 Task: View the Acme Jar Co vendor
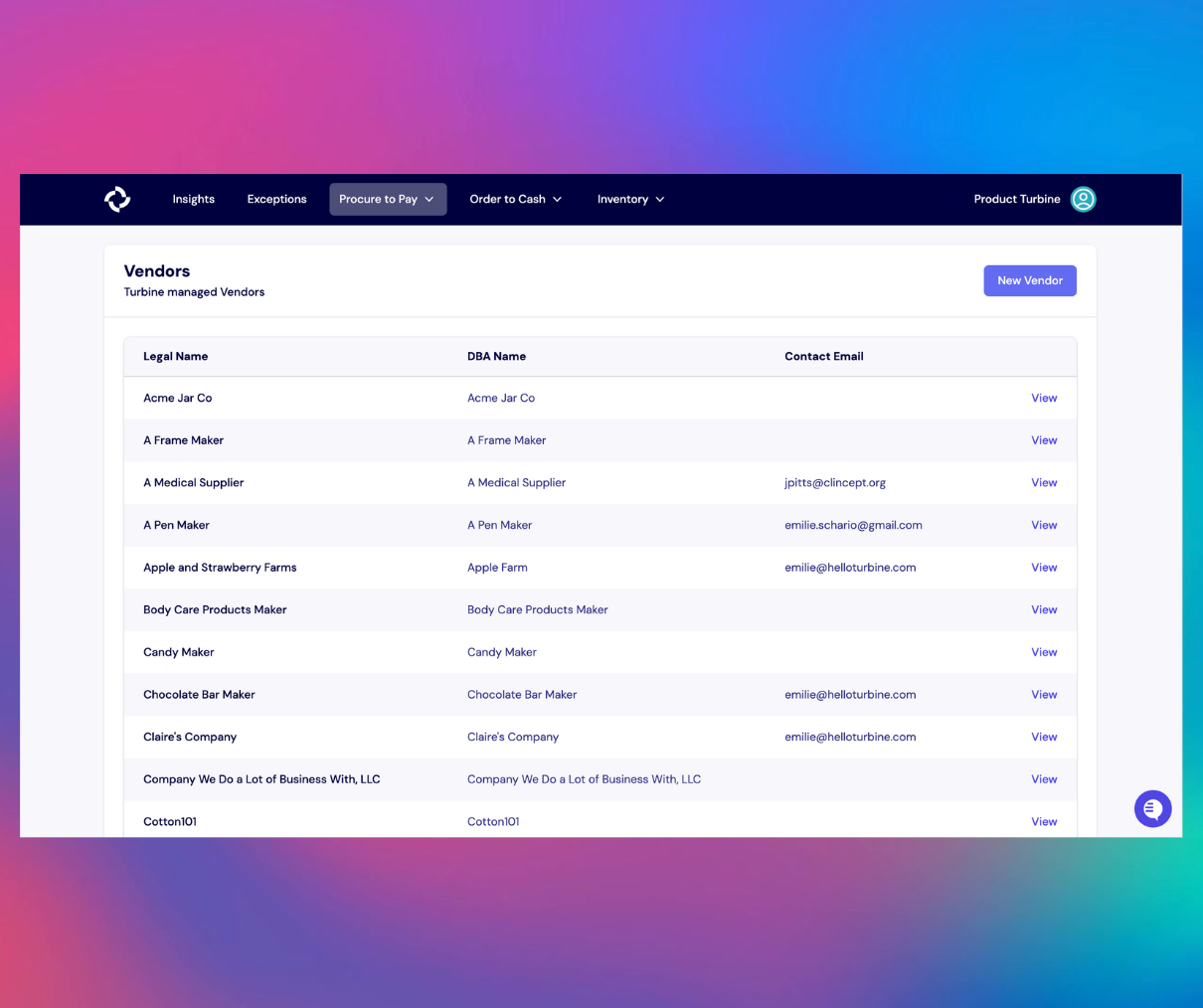click(1043, 398)
